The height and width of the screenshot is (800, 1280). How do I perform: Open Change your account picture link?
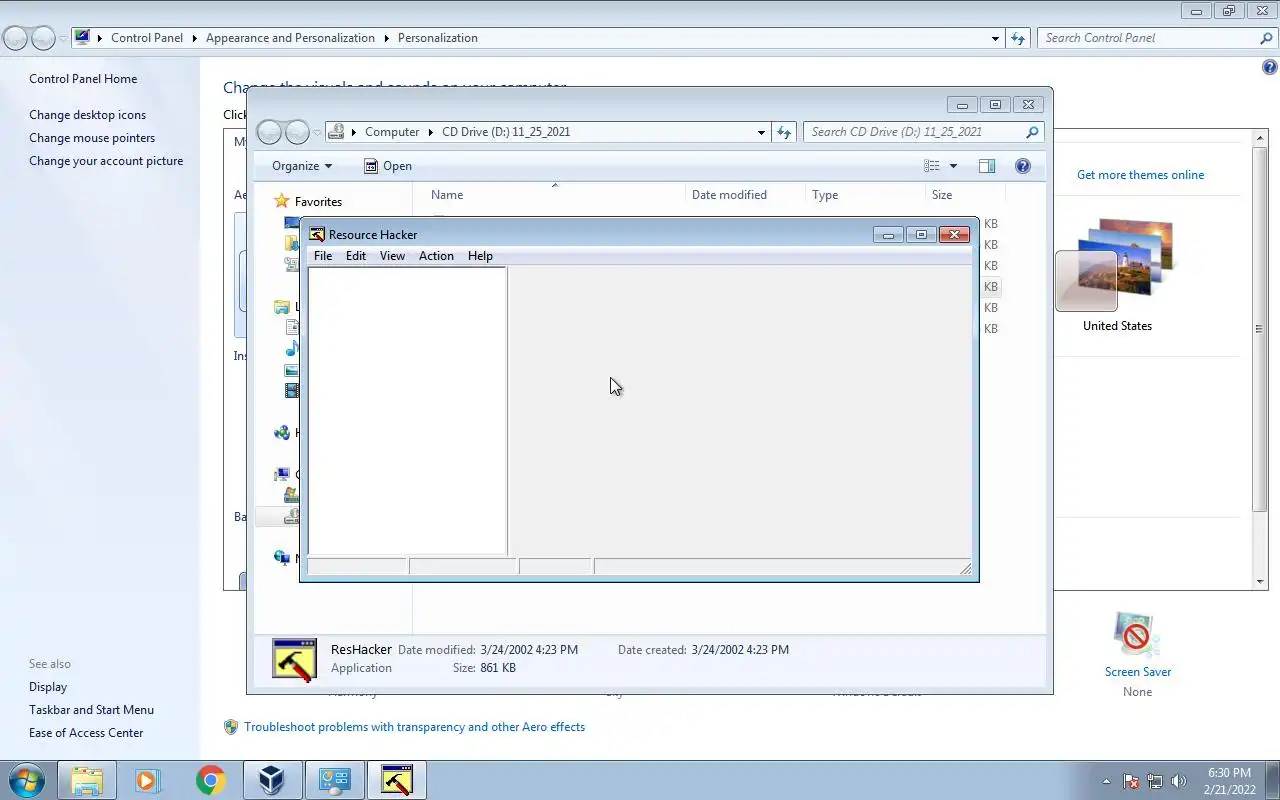click(106, 161)
